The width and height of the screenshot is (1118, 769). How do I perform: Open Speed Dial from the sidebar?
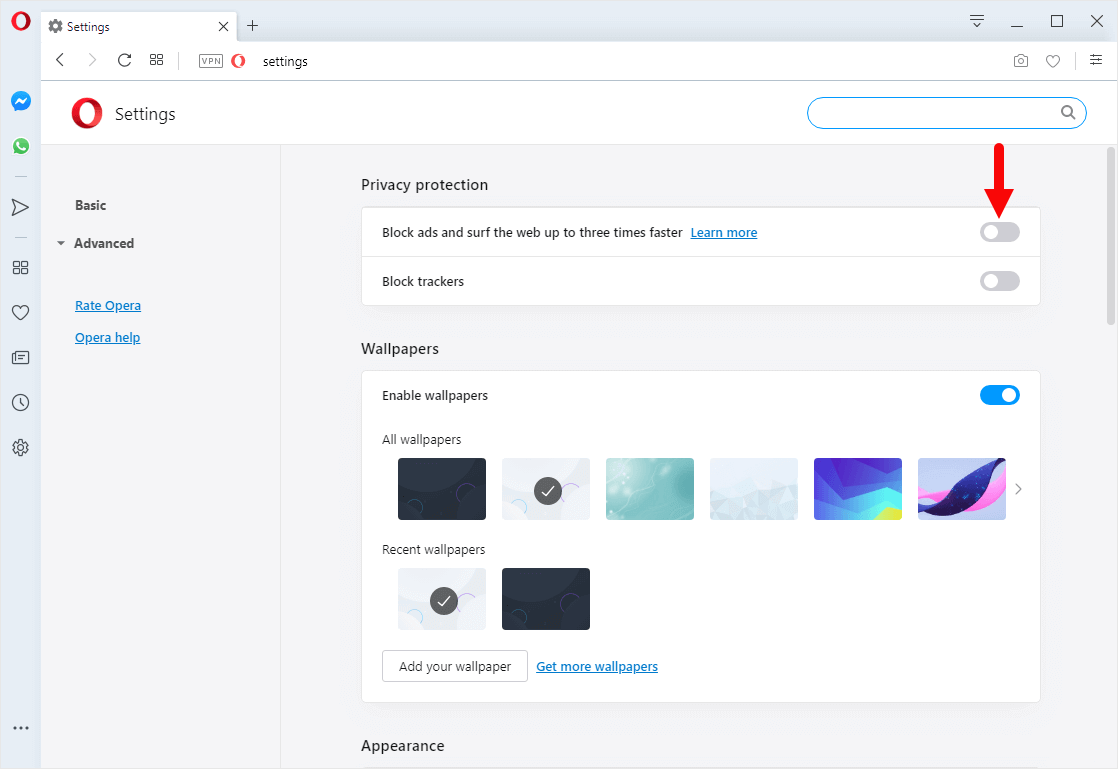pos(21,267)
